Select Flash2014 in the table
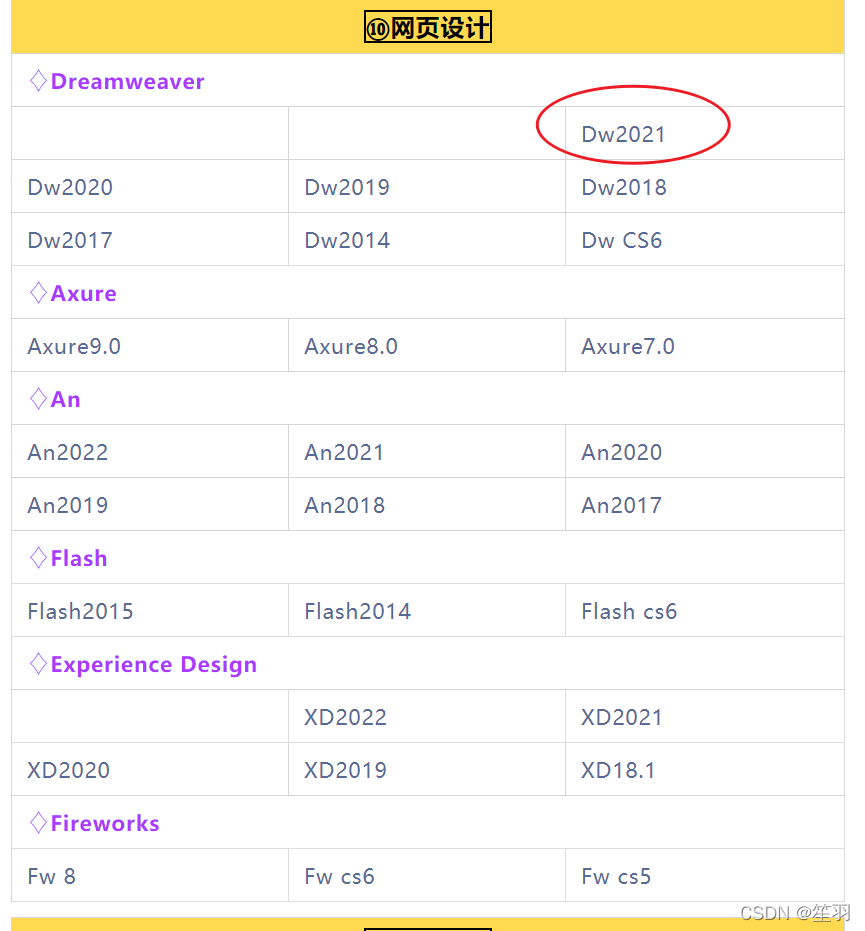The image size is (865, 931). pyautogui.click(x=357, y=612)
